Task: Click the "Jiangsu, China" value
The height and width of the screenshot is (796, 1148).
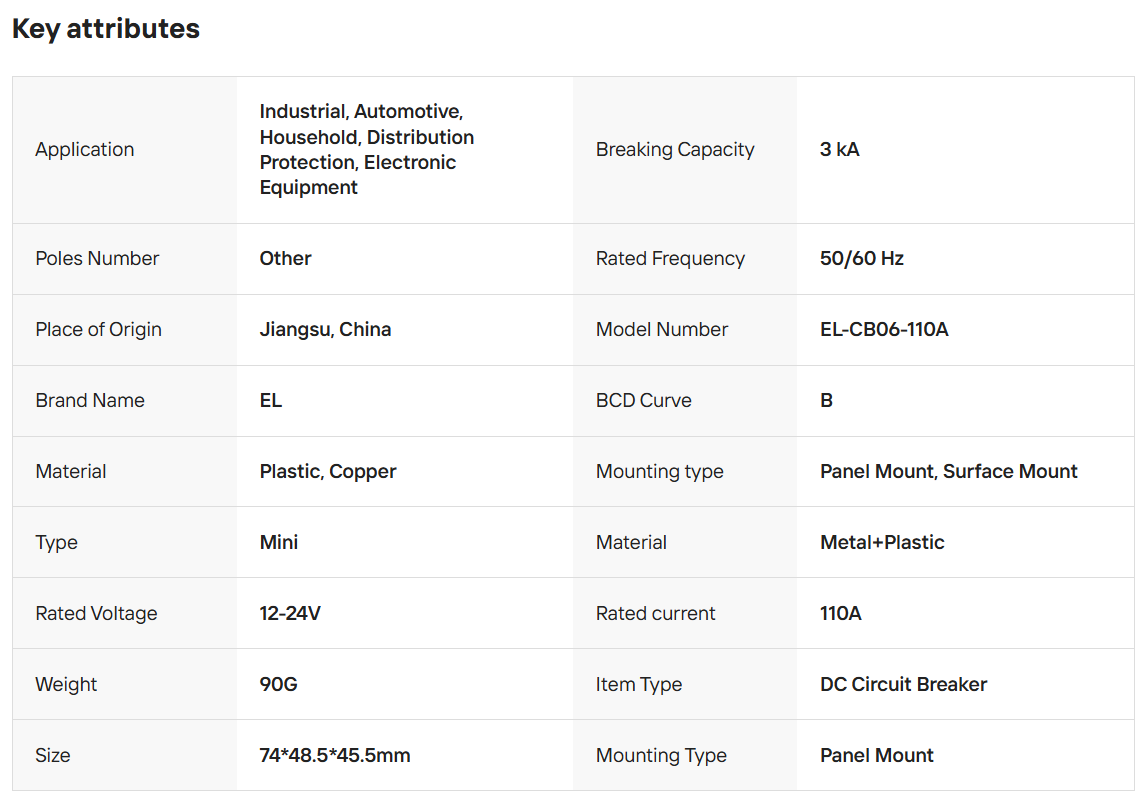Action: (325, 330)
